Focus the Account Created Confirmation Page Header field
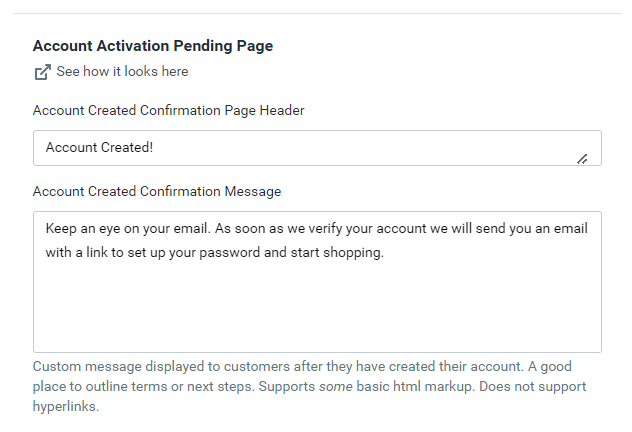This screenshot has height=432, width=632. [x=317, y=148]
